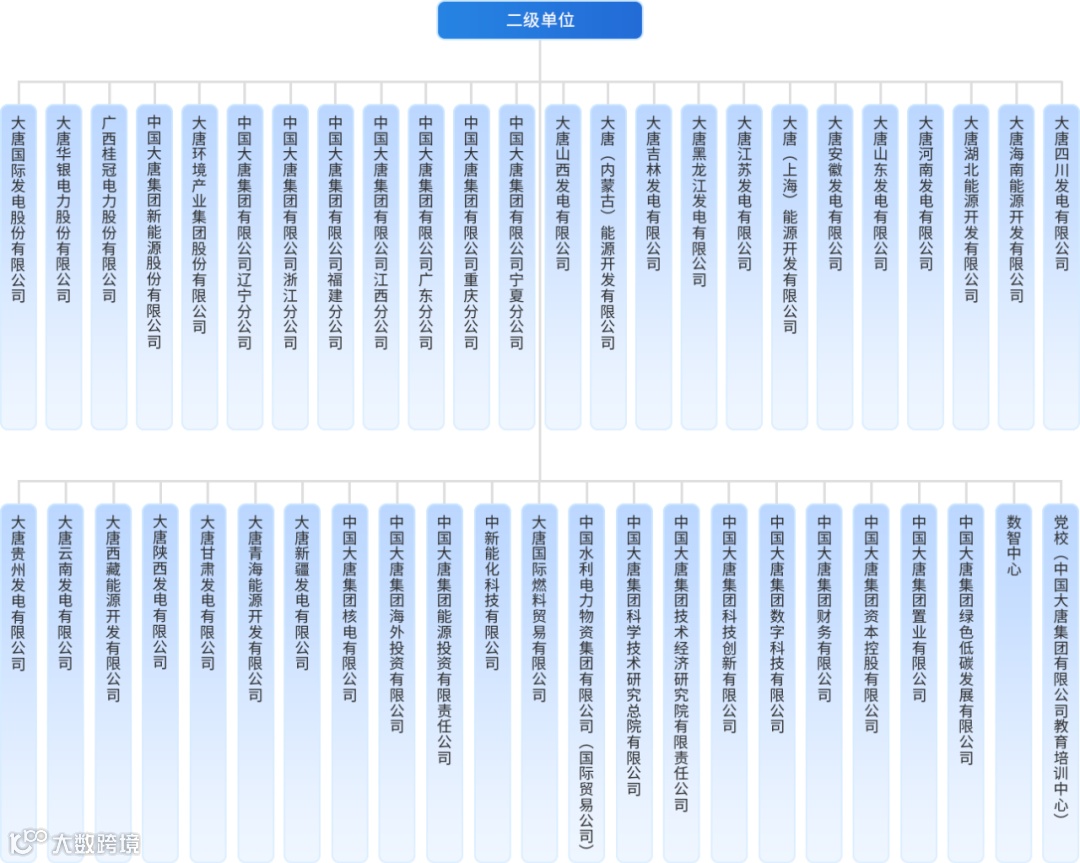This screenshot has height=863, width=1080.
Task: Open 中国大唐集团能源投资有限责任公司 node
Action: (x=445, y=683)
